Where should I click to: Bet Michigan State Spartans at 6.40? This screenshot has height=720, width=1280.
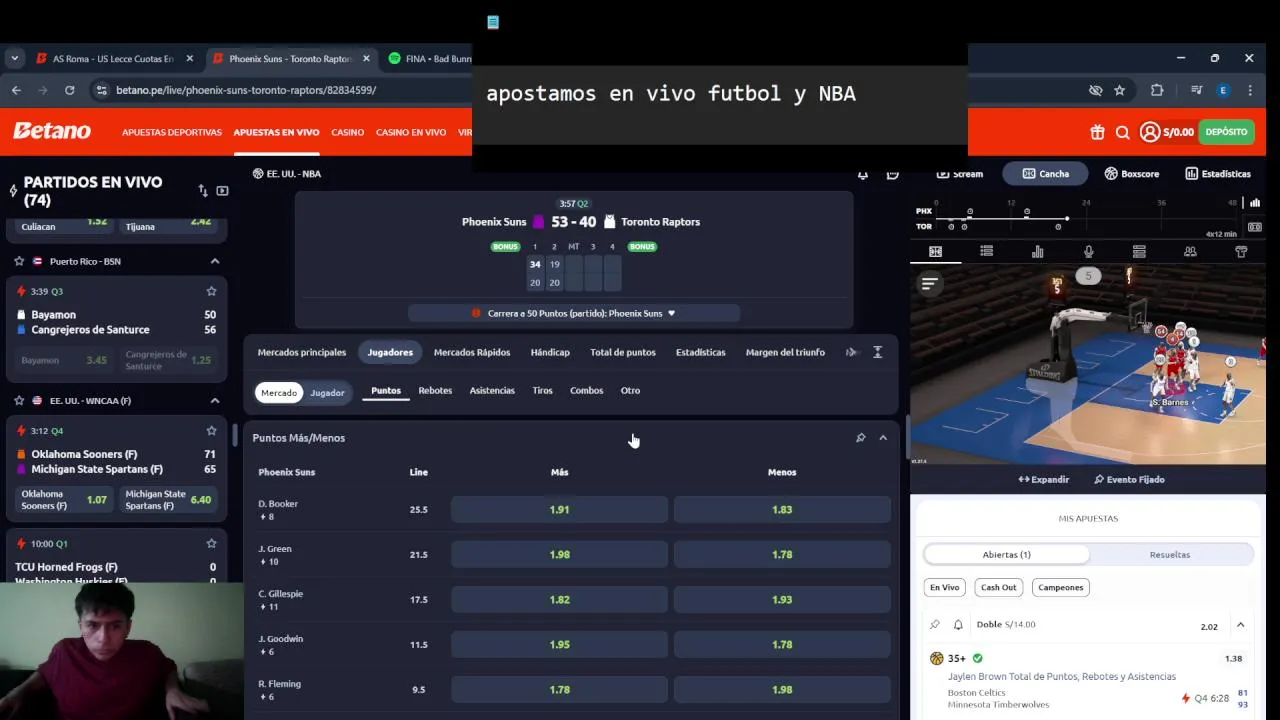pos(169,499)
